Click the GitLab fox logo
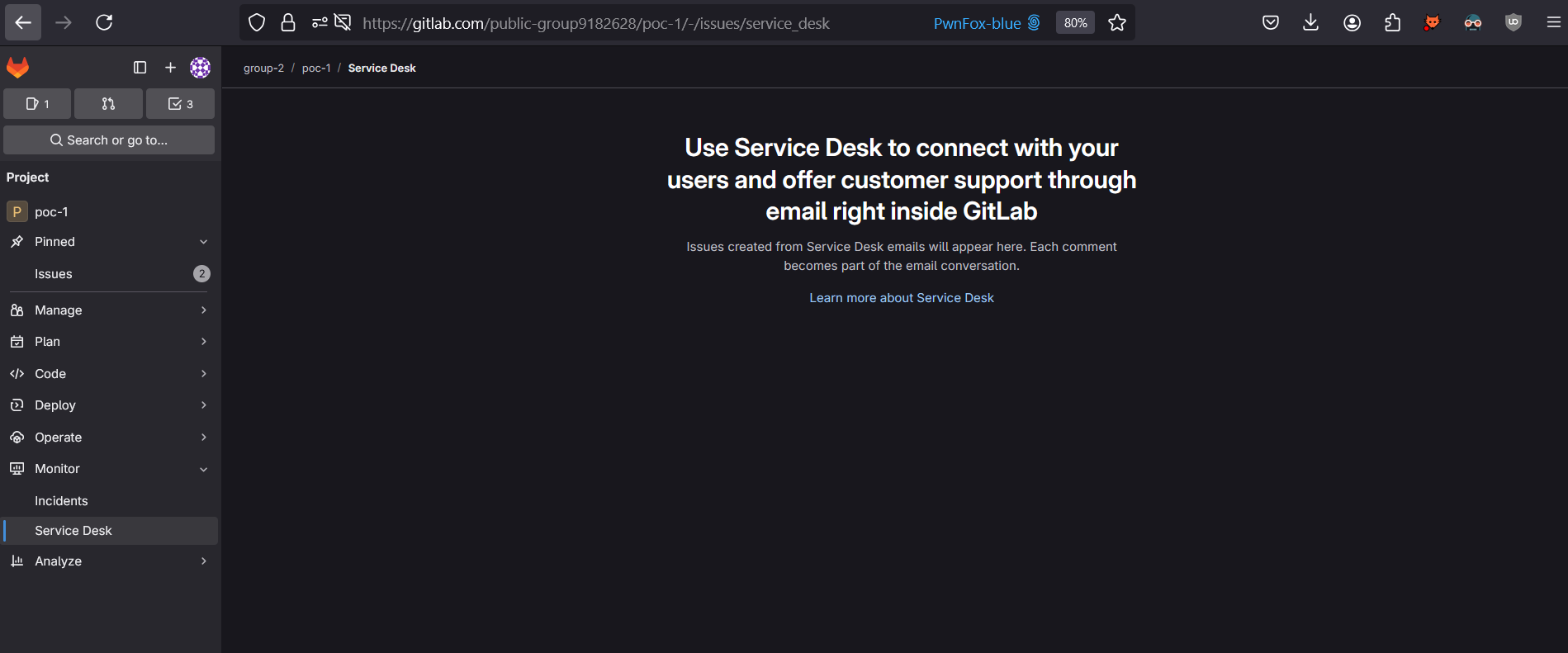Screen dimensions: 1568x653 17,68
